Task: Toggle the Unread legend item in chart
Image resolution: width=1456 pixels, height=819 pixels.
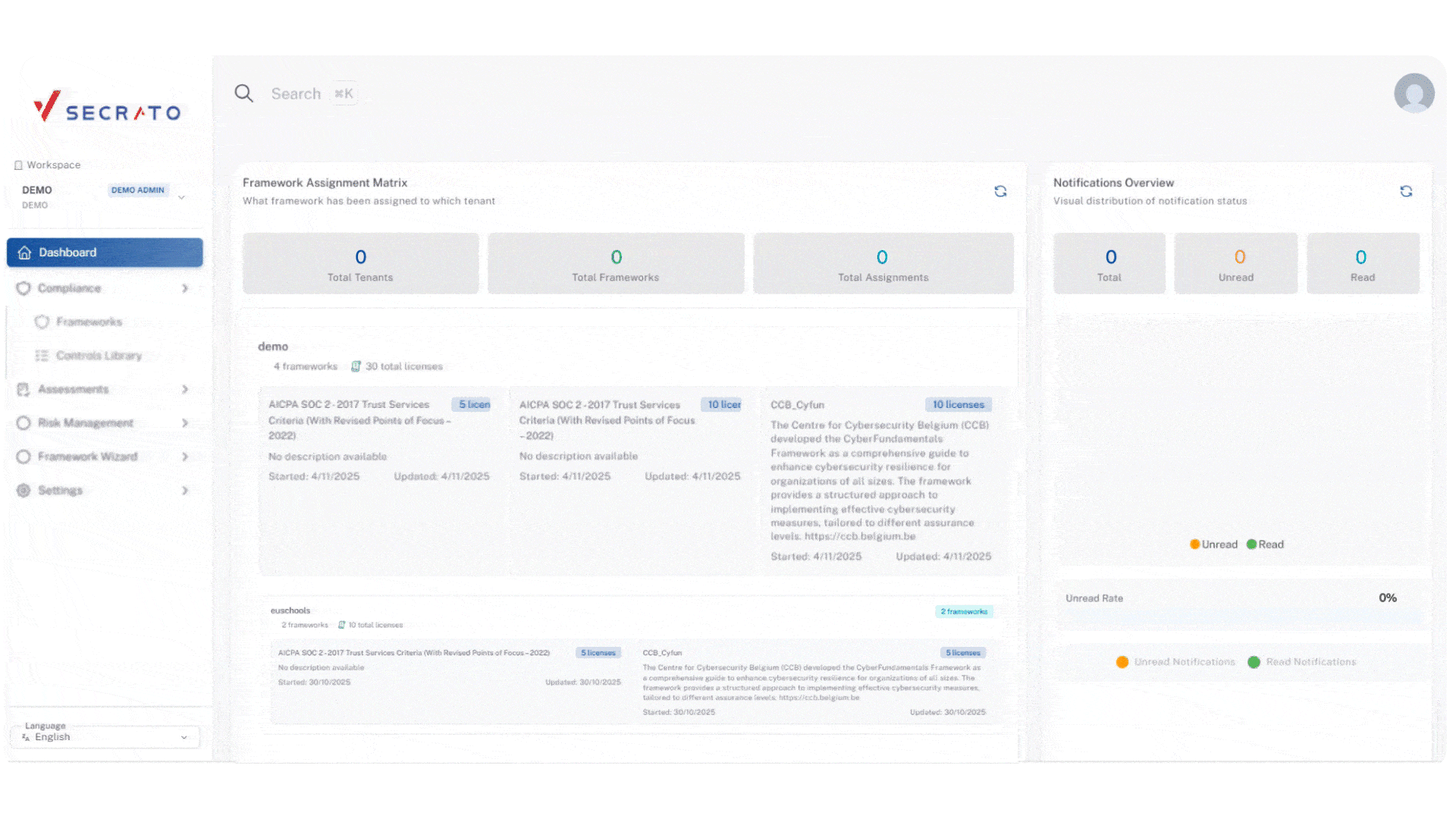Action: click(1213, 544)
